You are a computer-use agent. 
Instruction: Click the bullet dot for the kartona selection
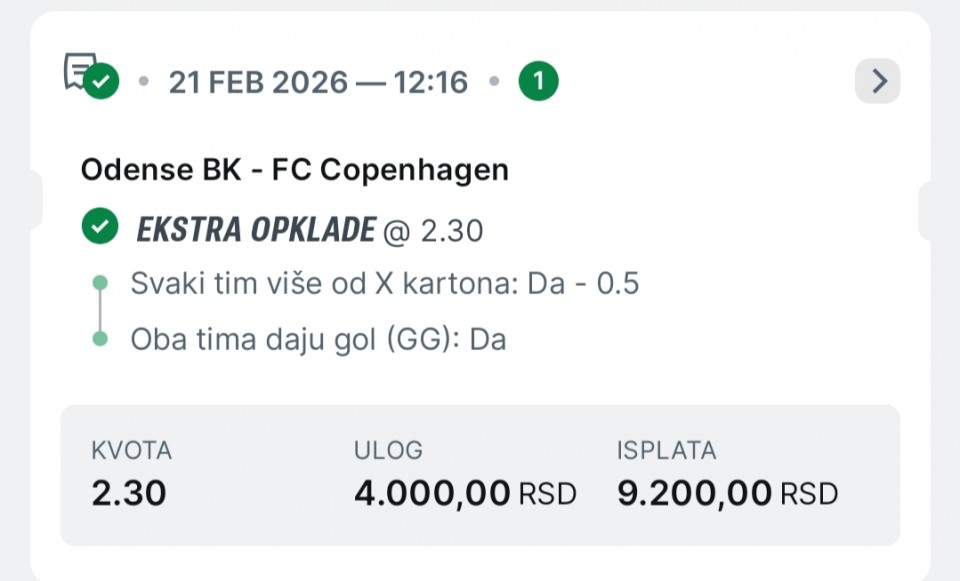coord(100,284)
